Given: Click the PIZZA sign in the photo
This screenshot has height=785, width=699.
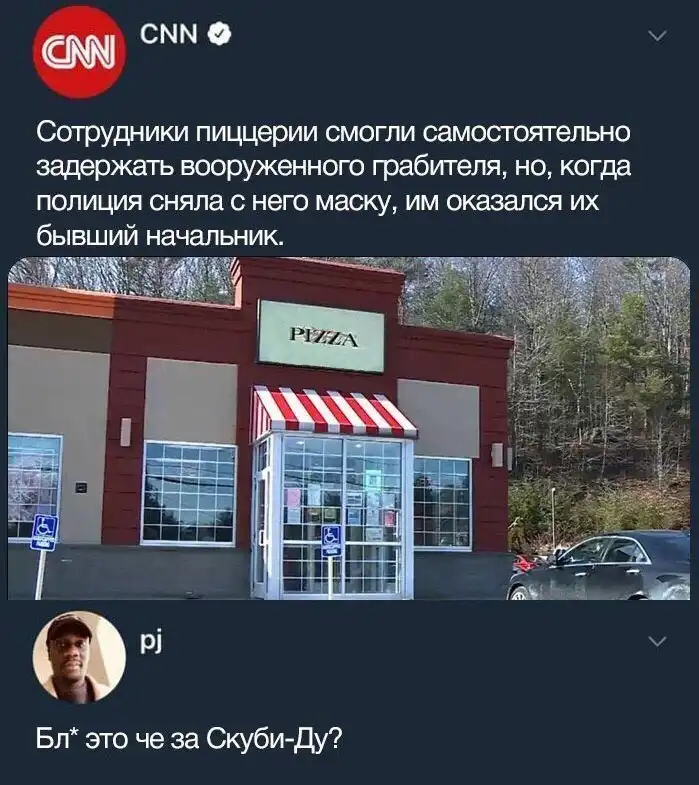Looking at the screenshot, I should (x=321, y=336).
